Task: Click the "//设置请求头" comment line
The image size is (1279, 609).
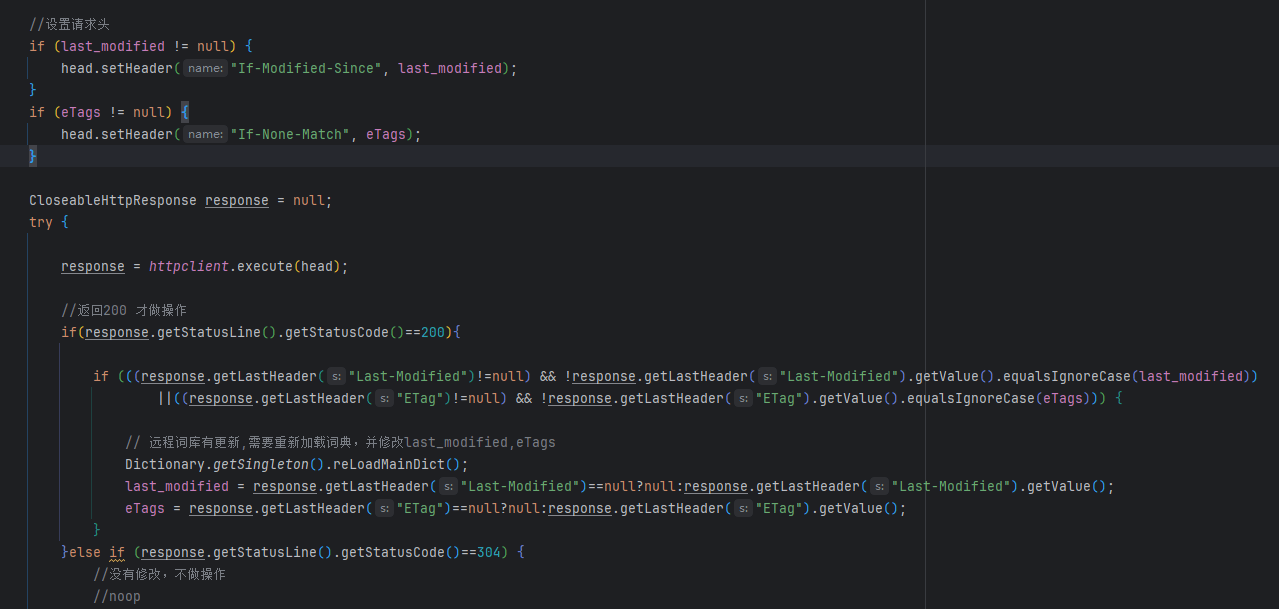Action: (69, 24)
